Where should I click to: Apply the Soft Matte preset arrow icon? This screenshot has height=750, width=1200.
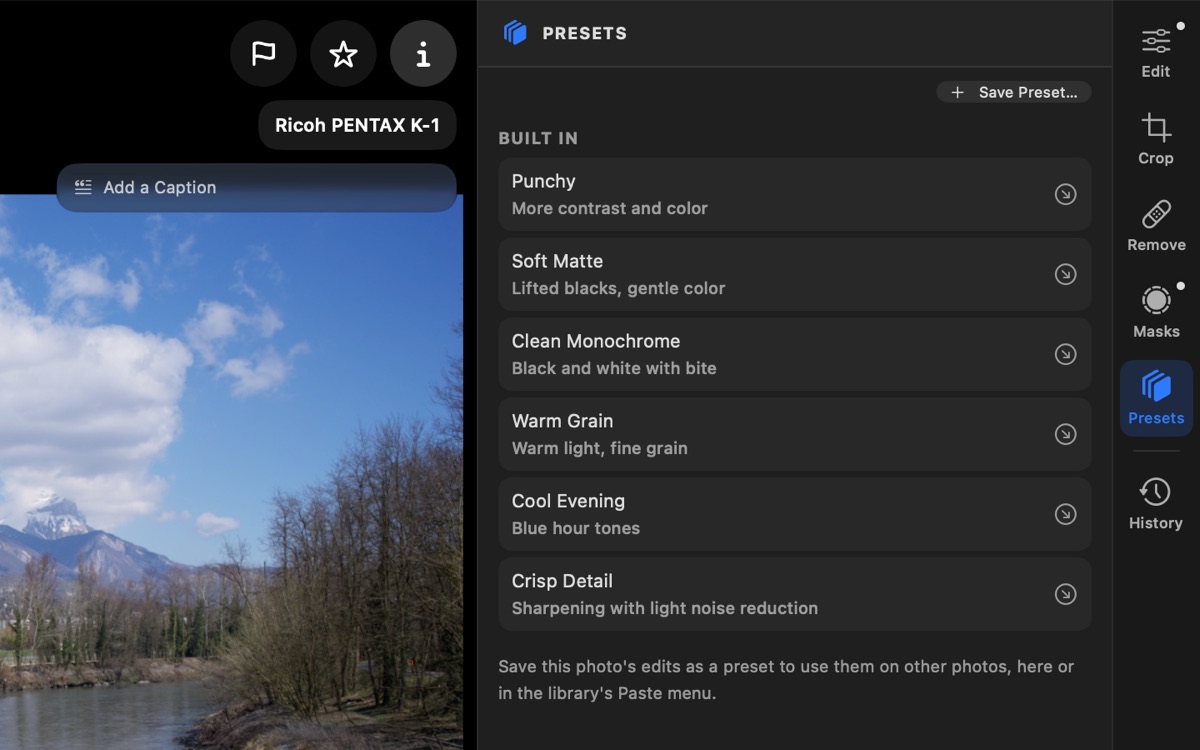tap(1066, 274)
